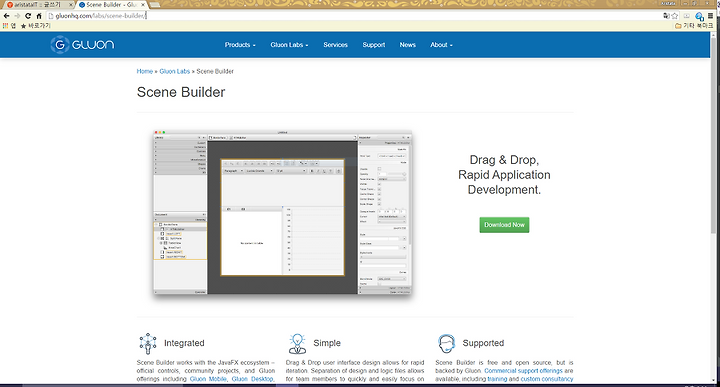Image resolution: width=720 pixels, height=387 pixels.
Task: Expand the About dropdown menu
Action: pos(441,45)
